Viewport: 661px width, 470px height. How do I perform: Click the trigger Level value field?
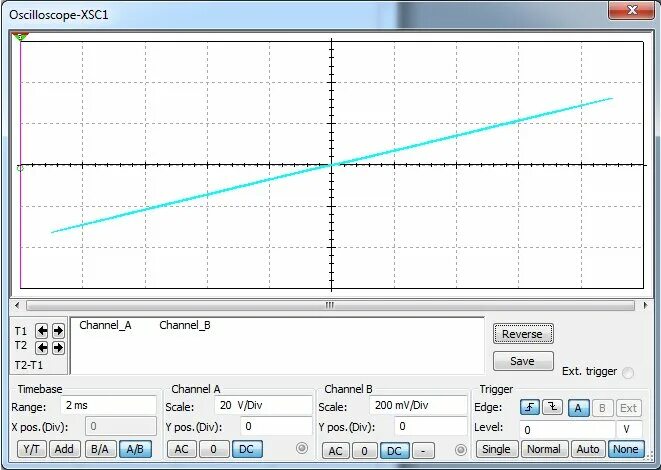[x=567, y=430]
